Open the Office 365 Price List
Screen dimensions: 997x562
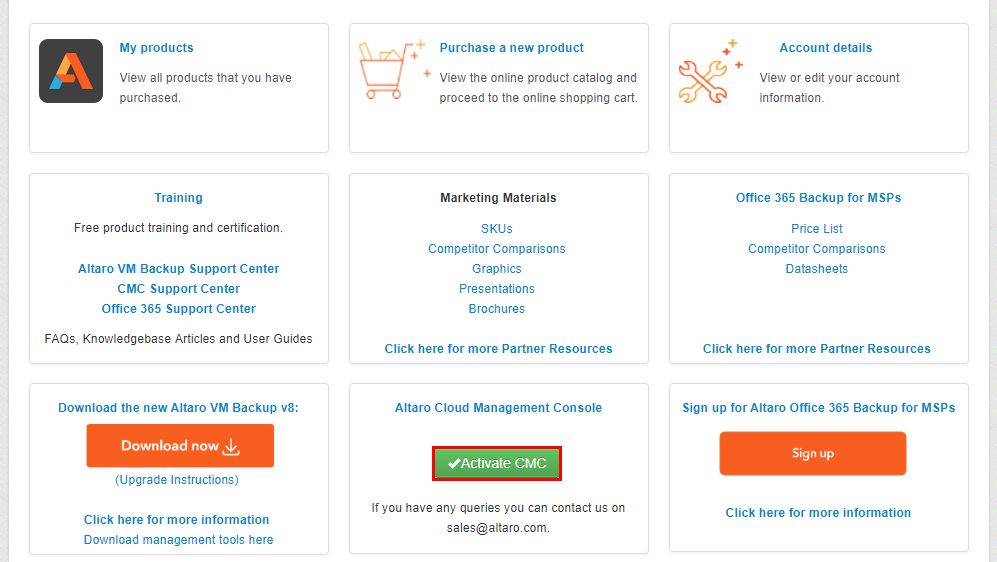click(816, 229)
